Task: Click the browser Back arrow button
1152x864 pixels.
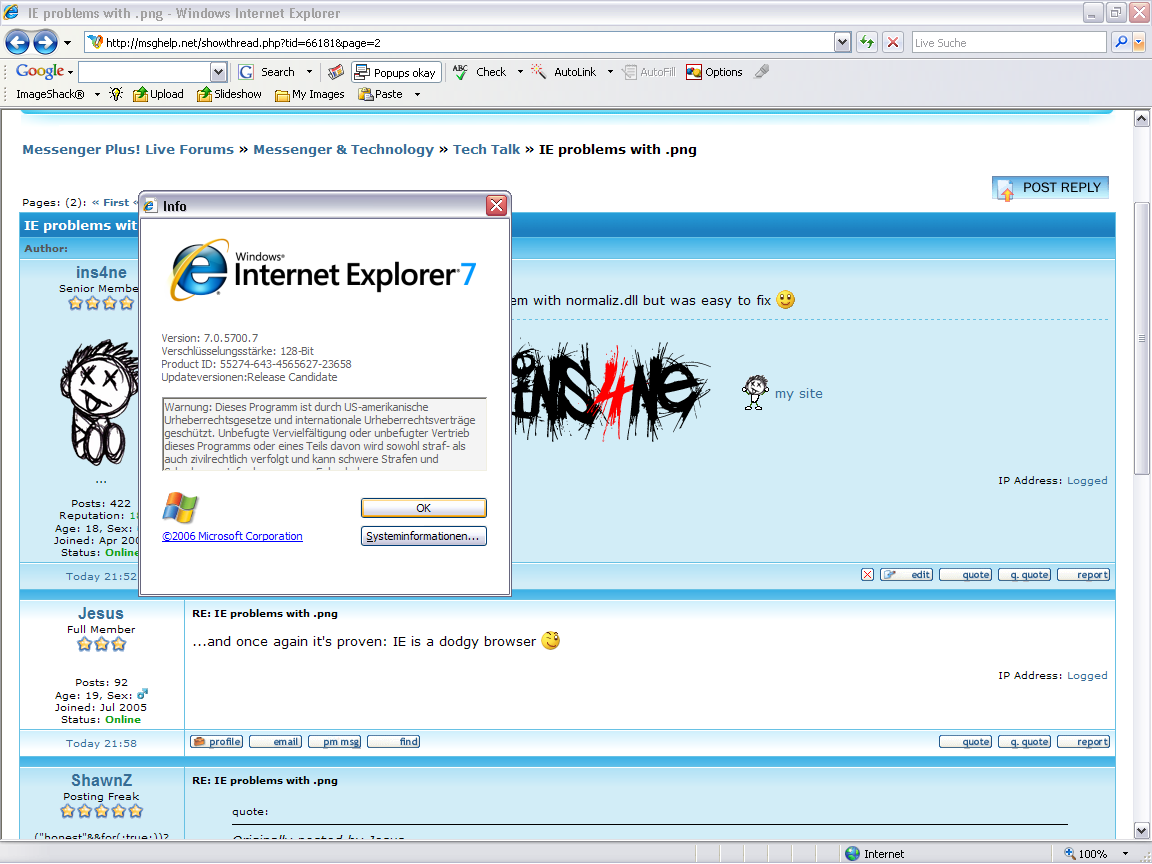Action: pos(17,42)
